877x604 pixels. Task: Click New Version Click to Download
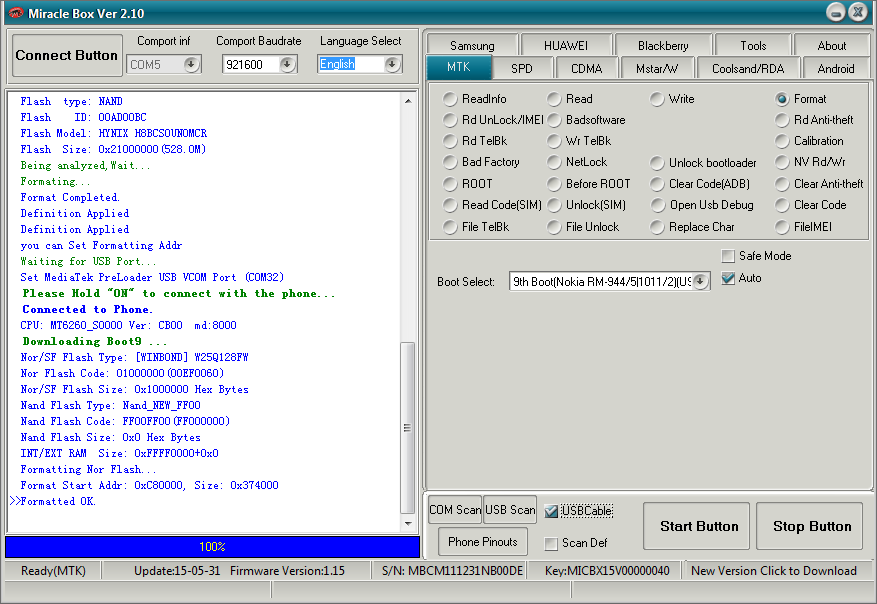click(774, 570)
